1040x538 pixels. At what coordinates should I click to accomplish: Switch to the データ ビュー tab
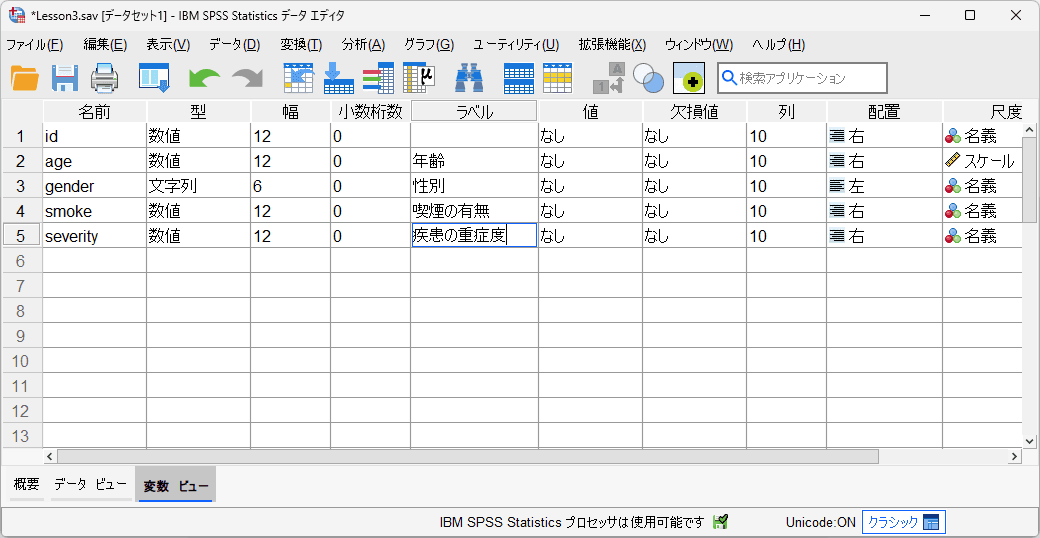point(90,484)
